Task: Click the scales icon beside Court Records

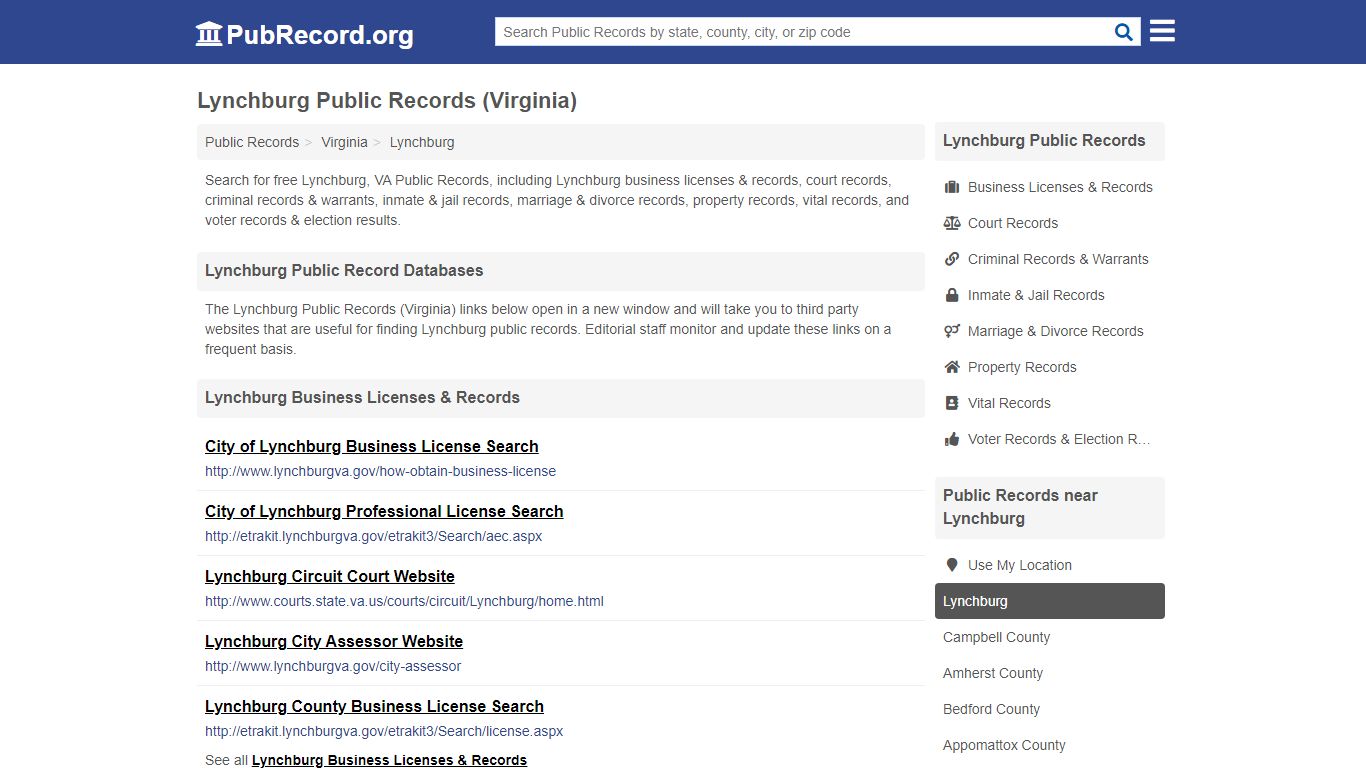Action: tap(952, 223)
